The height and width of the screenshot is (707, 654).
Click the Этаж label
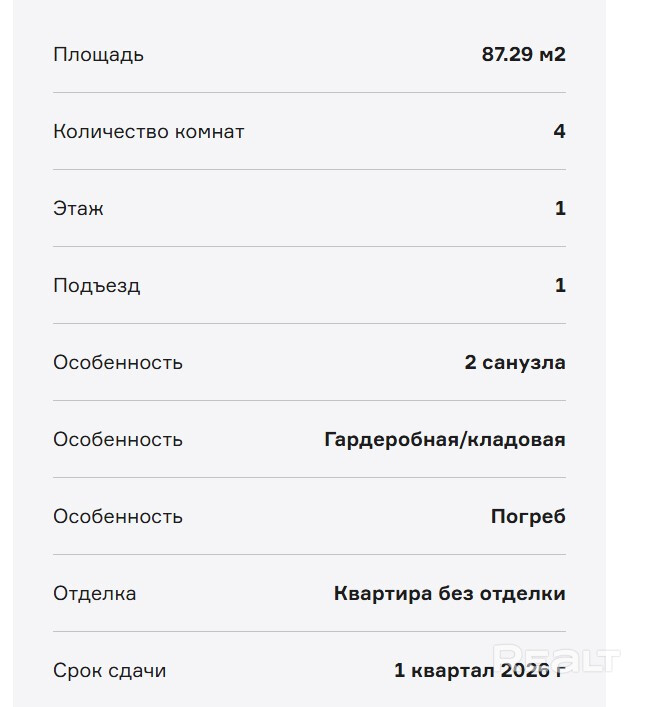(78, 209)
